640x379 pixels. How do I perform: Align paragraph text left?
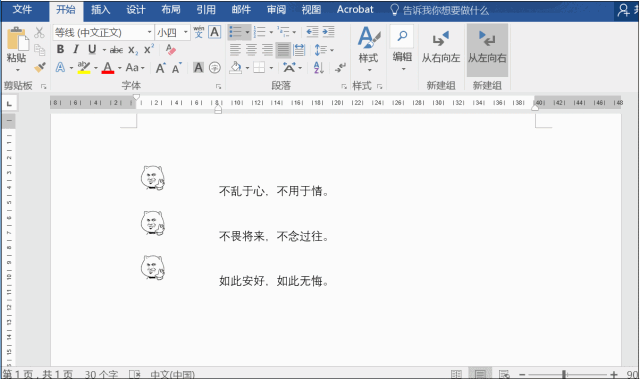tap(235, 50)
